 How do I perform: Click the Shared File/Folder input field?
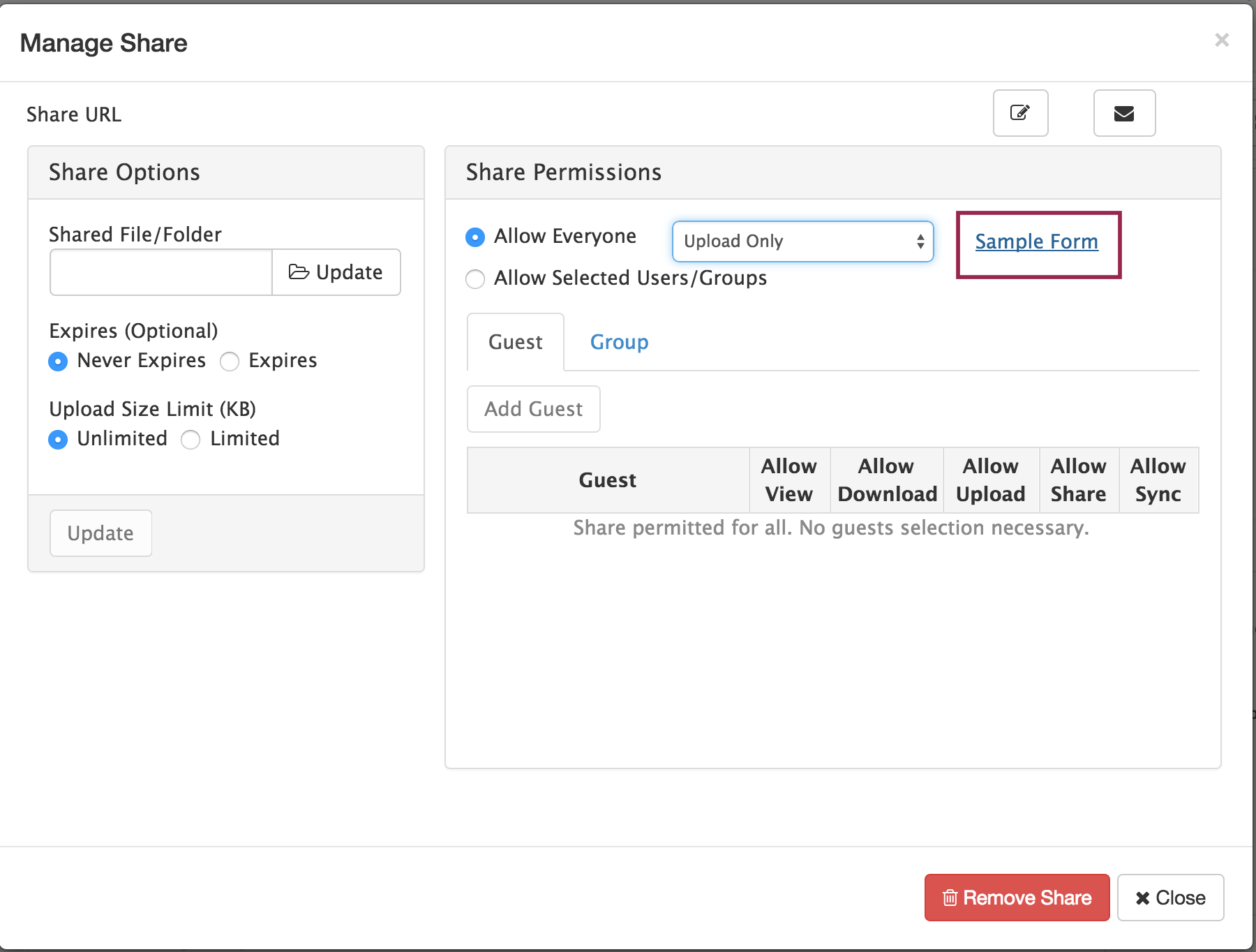click(161, 272)
